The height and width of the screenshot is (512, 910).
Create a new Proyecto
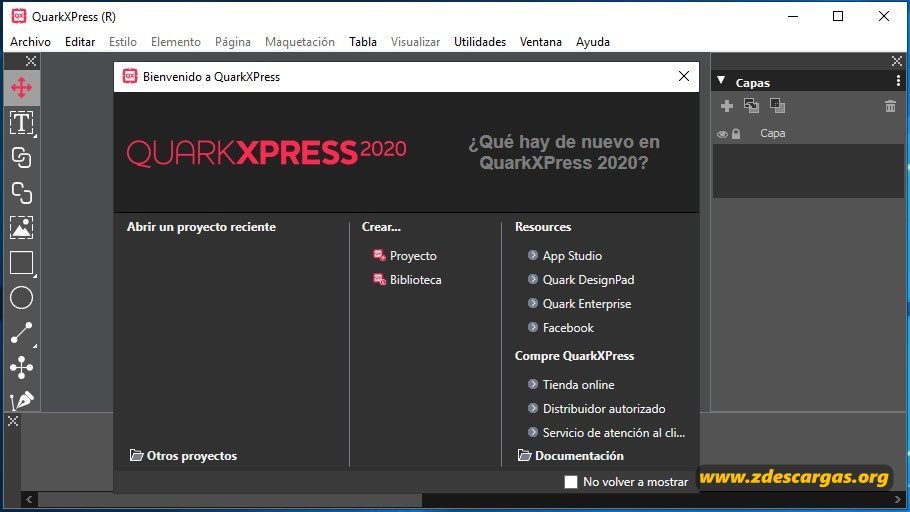[405, 255]
